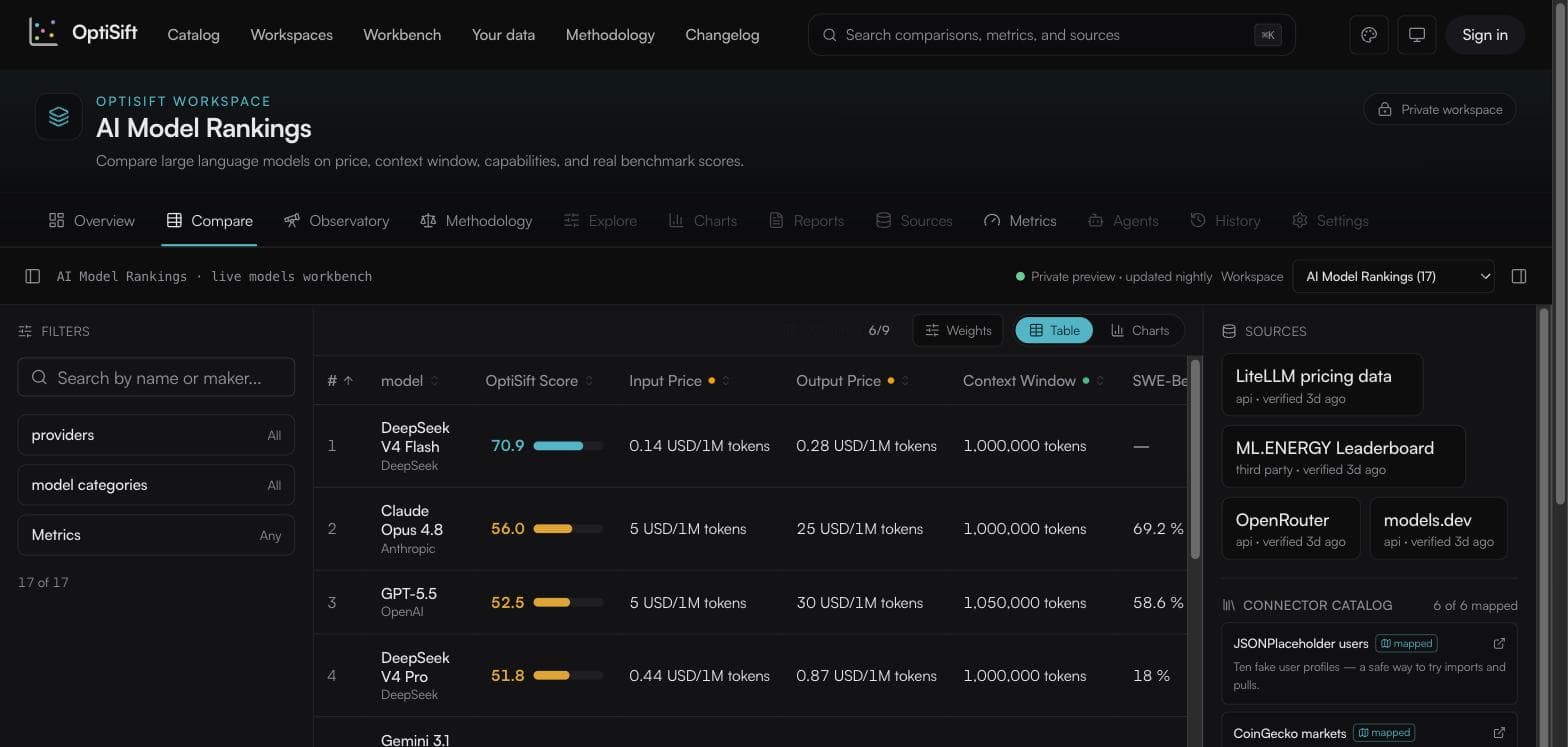Select the DeepSeek V4 Flash model name

pos(415,436)
